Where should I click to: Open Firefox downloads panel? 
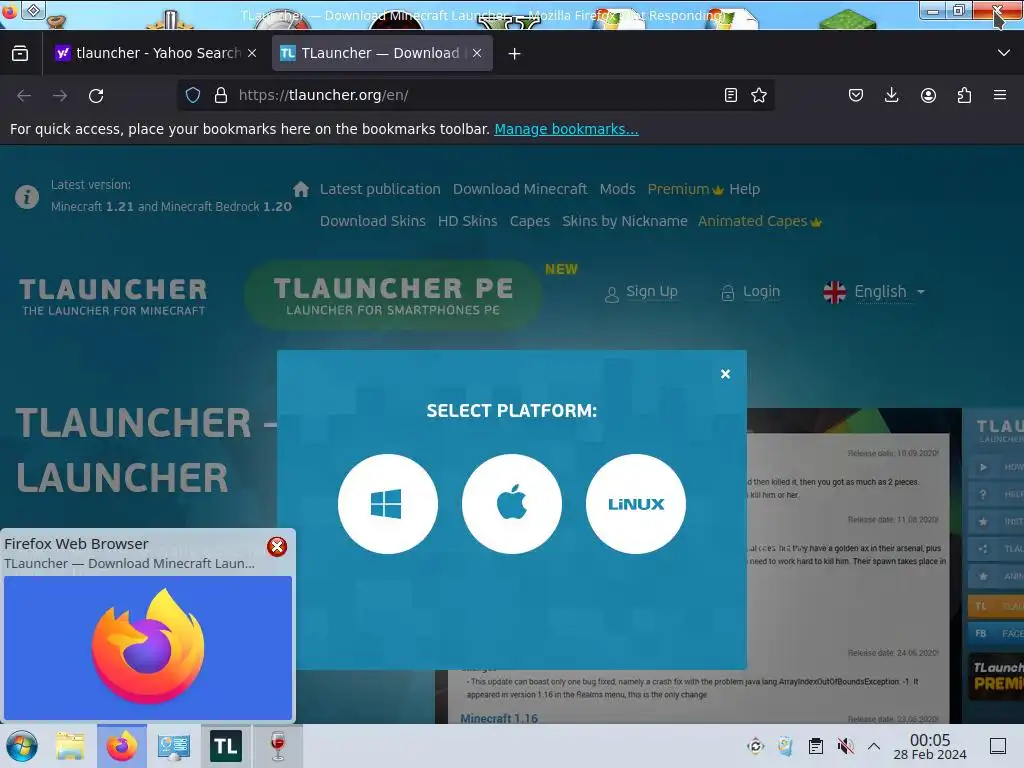[x=891, y=95]
